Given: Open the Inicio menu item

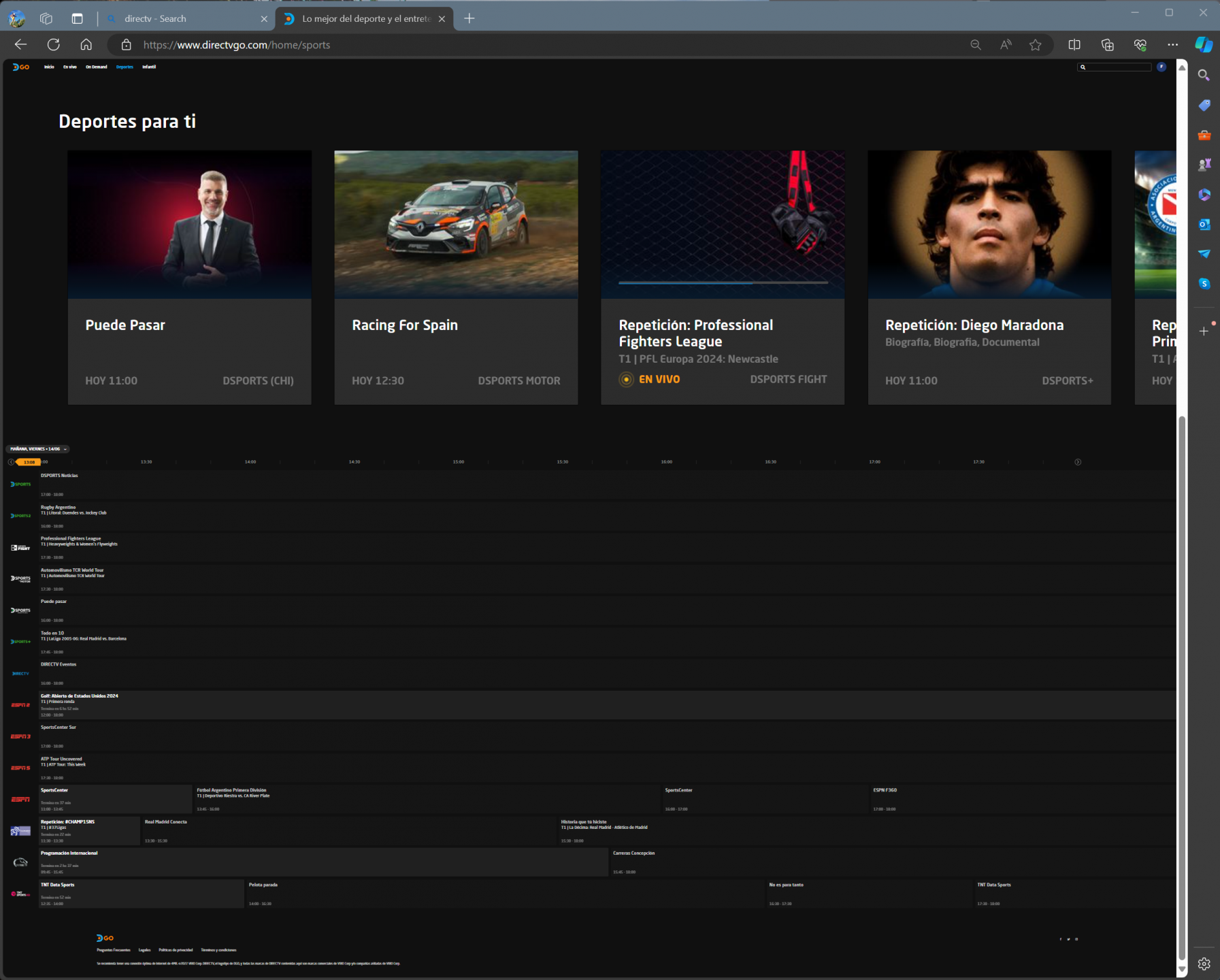Looking at the screenshot, I should (x=49, y=67).
